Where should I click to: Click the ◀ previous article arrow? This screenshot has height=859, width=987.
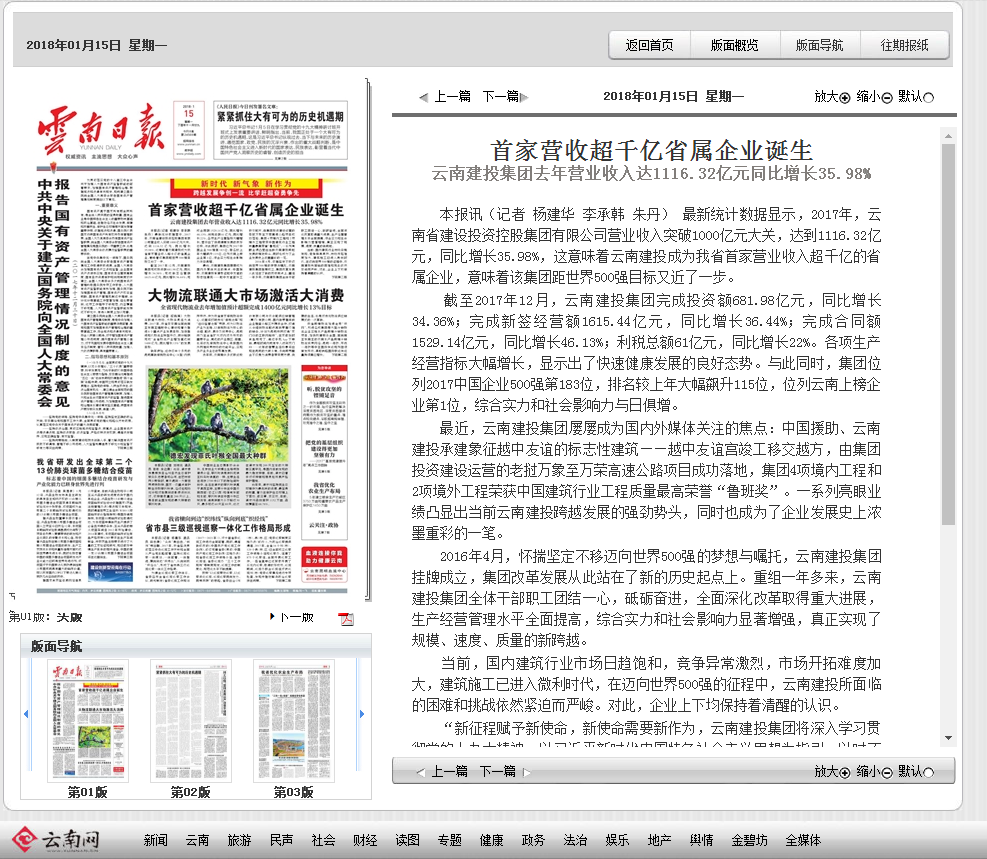[424, 97]
